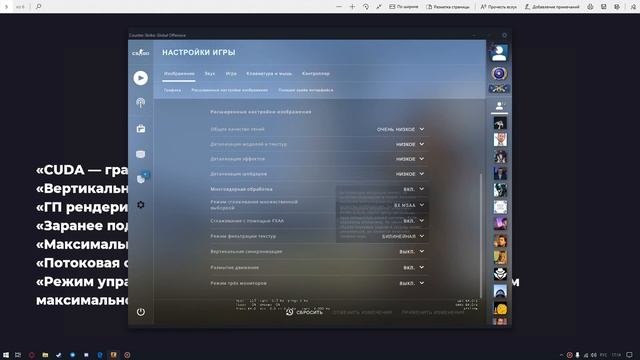Viewport: 640px width, 360px height.
Task: Open the Многоядерная обработка dropdown
Action: click(x=413, y=189)
